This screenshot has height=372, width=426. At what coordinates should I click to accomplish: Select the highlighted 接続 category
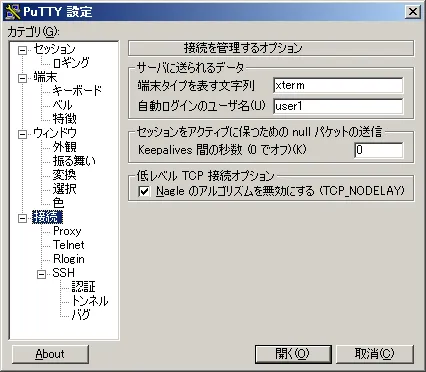click(47, 217)
